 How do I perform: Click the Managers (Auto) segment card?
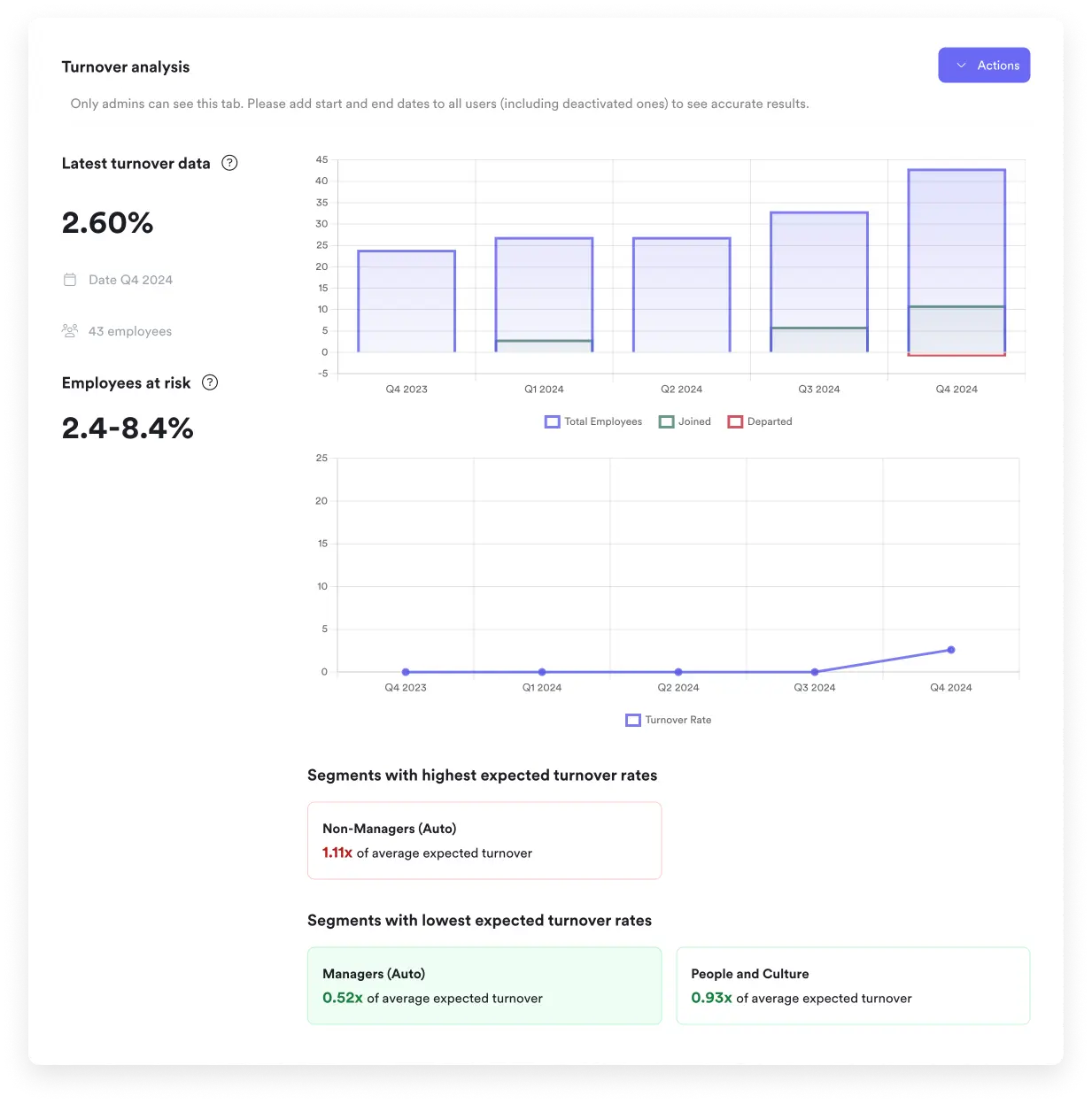coord(484,985)
